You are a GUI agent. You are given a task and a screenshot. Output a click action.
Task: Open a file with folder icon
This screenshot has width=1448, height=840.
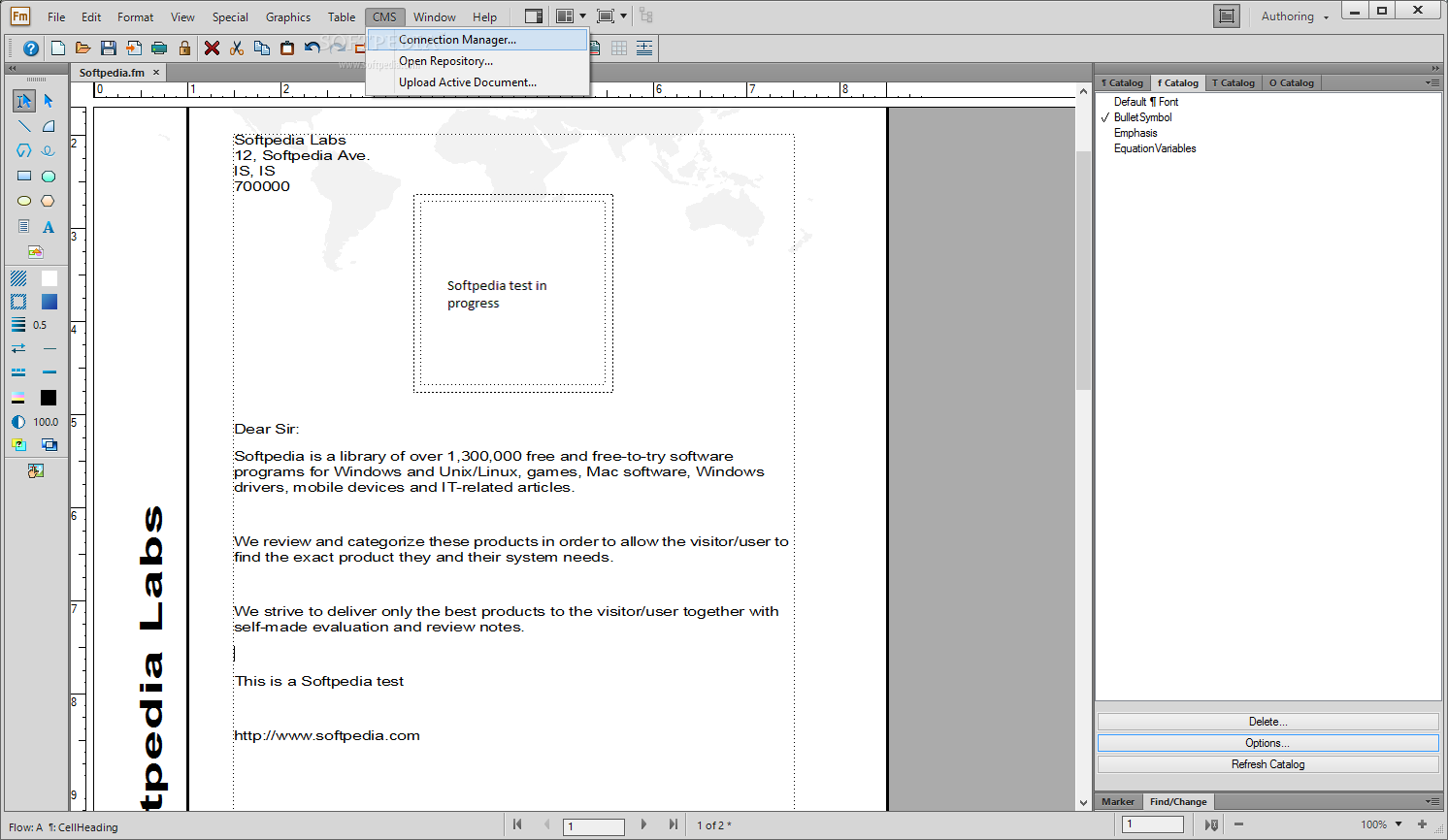(x=83, y=48)
